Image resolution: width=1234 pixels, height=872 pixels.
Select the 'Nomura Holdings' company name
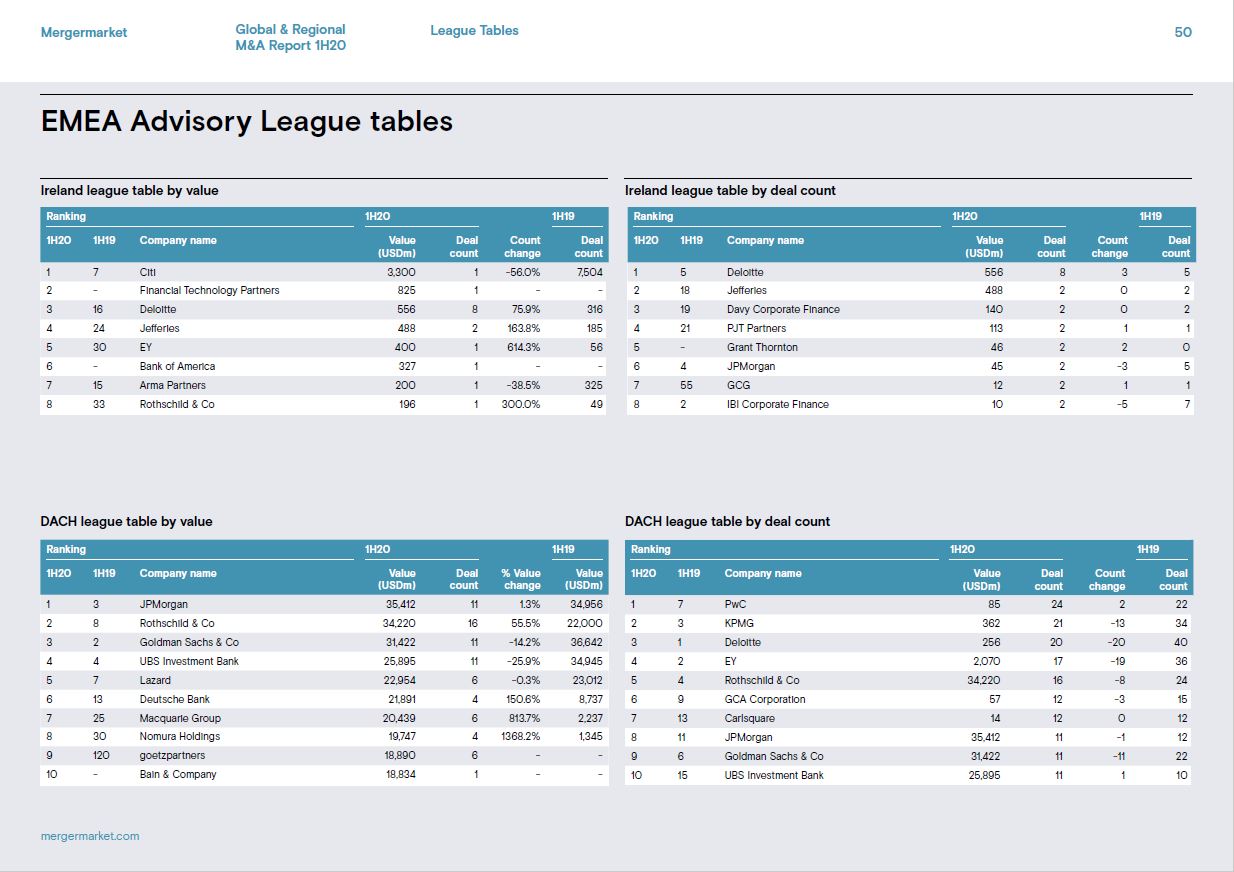pyautogui.click(x=179, y=736)
